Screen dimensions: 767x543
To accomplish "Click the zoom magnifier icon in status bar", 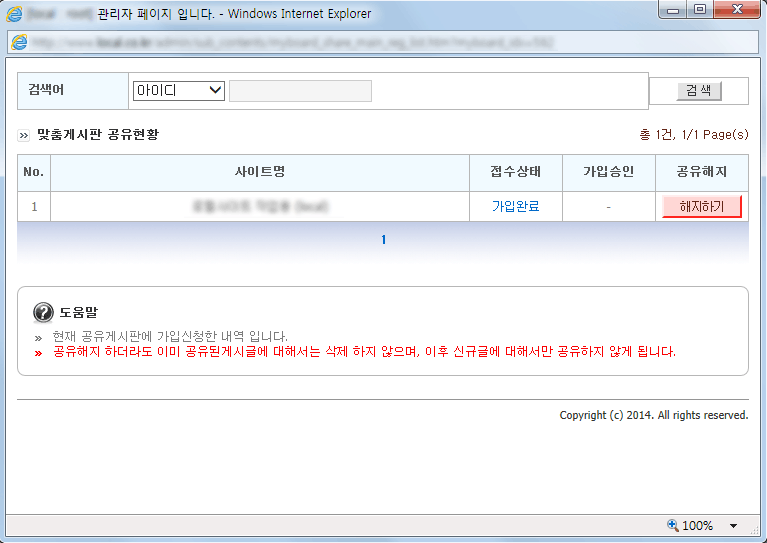I will pos(673,525).
